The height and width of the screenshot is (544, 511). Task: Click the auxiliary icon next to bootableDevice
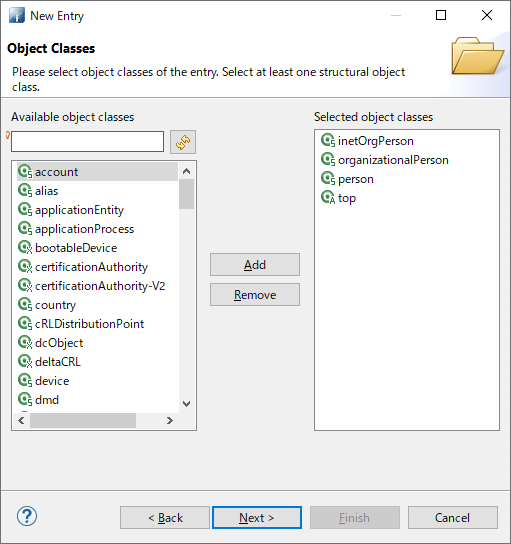25,247
